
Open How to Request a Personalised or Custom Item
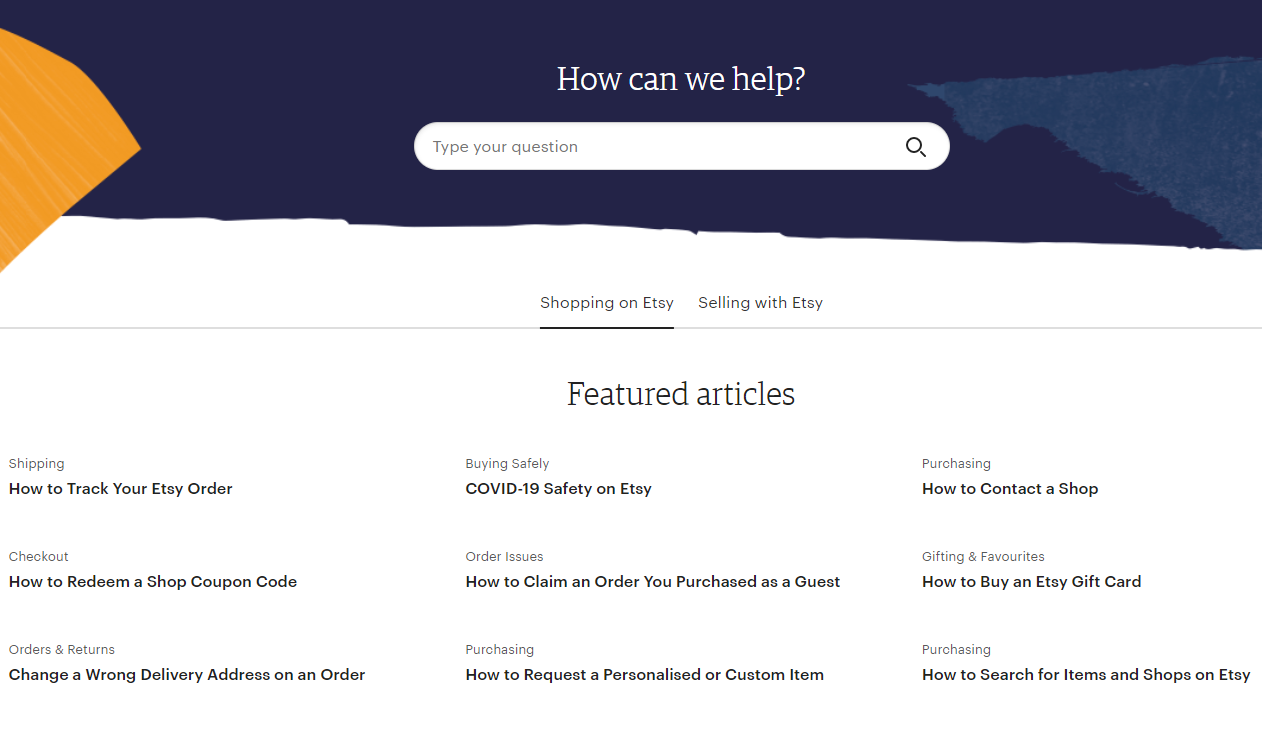pos(645,675)
